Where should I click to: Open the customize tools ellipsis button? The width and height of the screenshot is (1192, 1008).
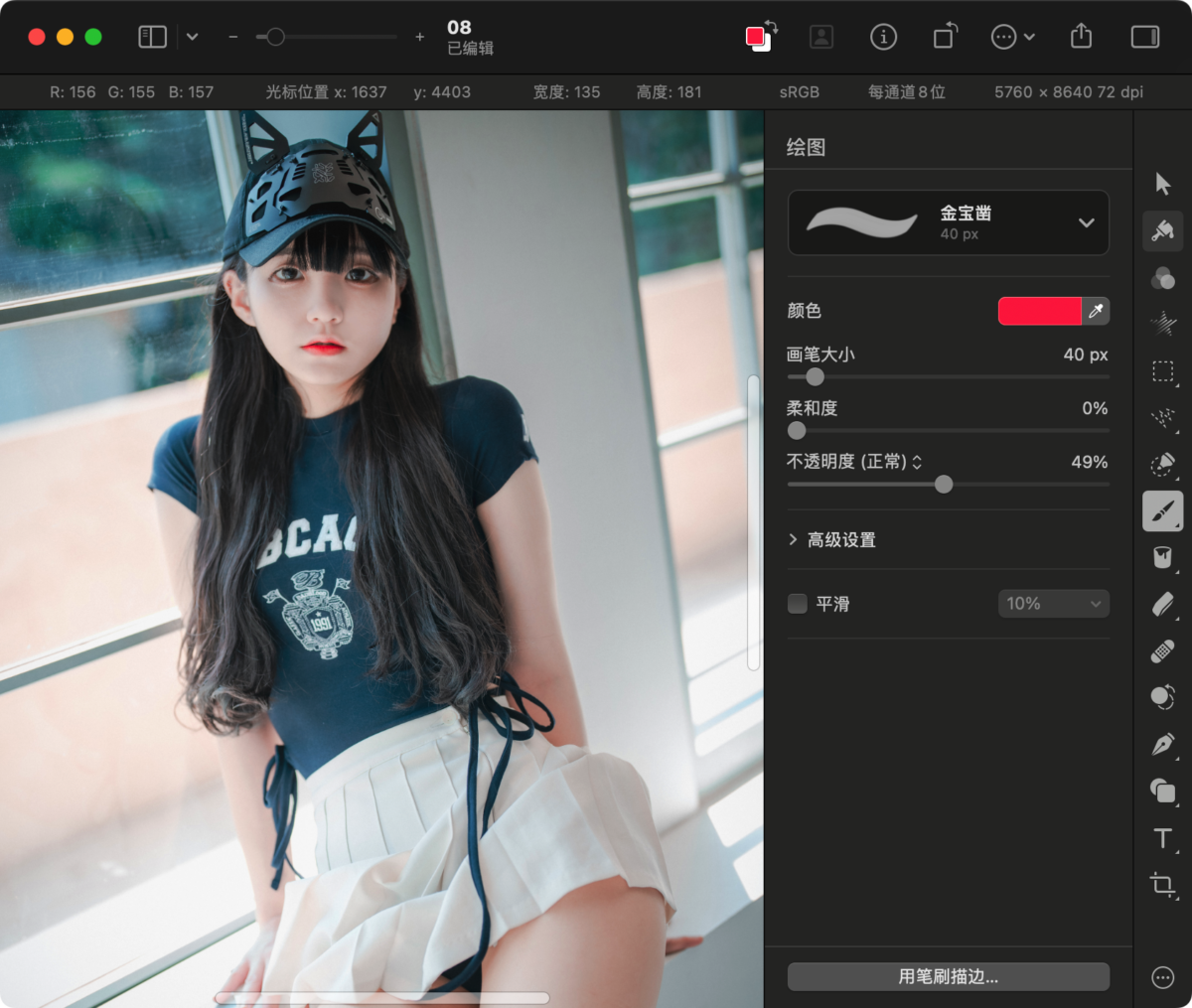[x=1163, y=977]
